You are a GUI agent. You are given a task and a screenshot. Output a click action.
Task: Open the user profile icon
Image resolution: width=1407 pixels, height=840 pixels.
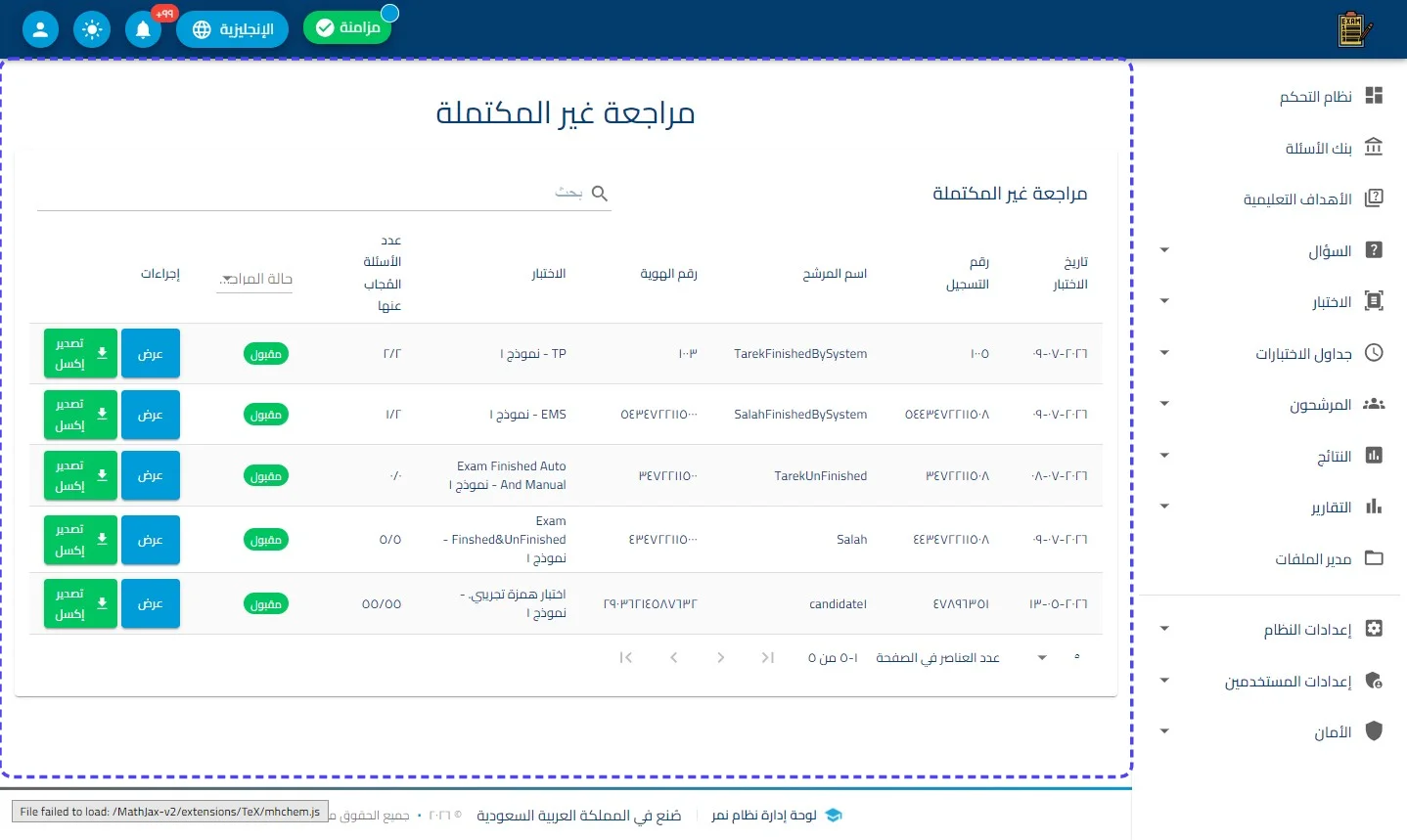(40, 29)
